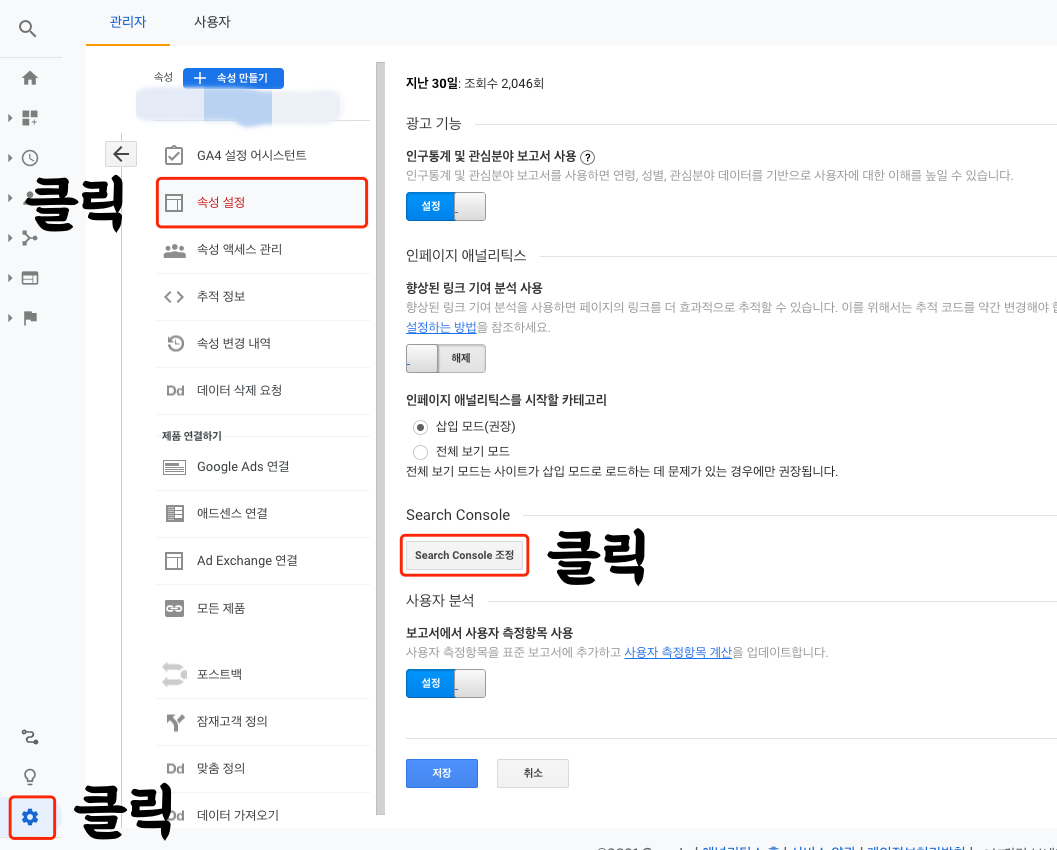Select the Home icon in the sidebar
1057x850 pixels.
click(29, 78)
